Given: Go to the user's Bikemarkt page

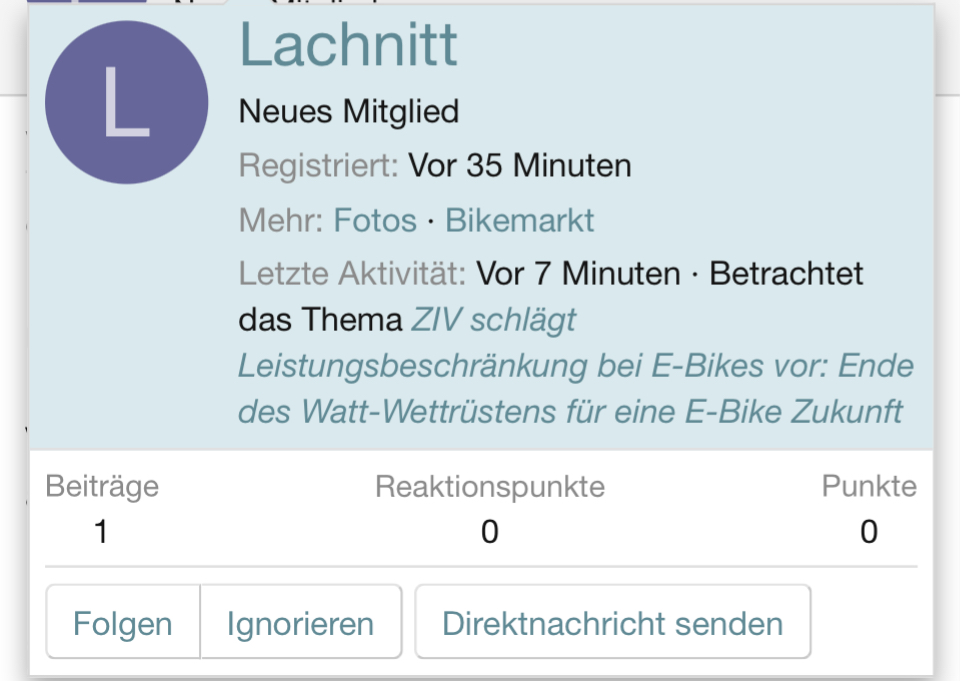Looking at the screenshot, I should click(x=519, y=219).
